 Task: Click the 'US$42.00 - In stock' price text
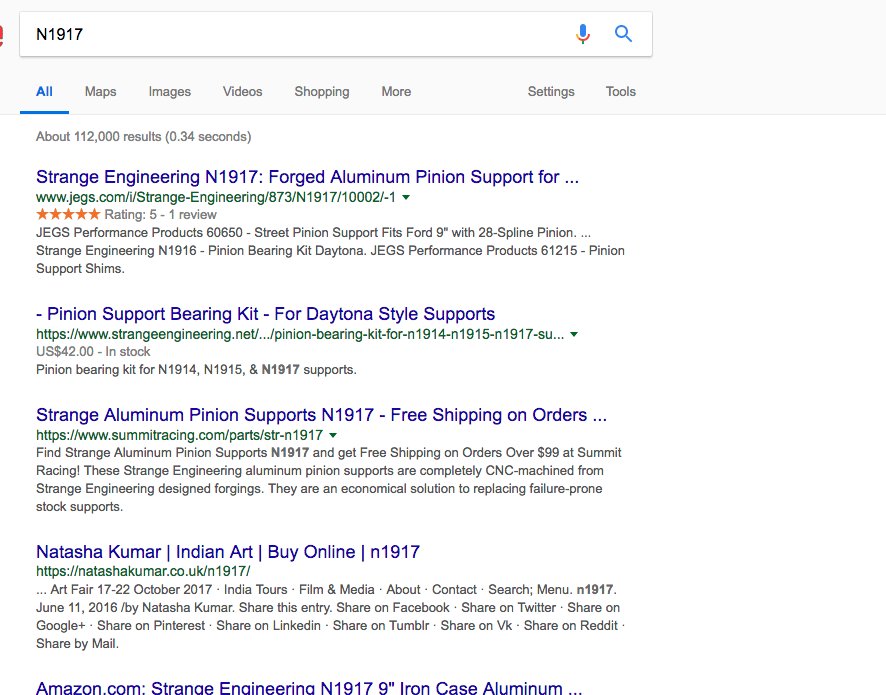[x=93, y=351]
